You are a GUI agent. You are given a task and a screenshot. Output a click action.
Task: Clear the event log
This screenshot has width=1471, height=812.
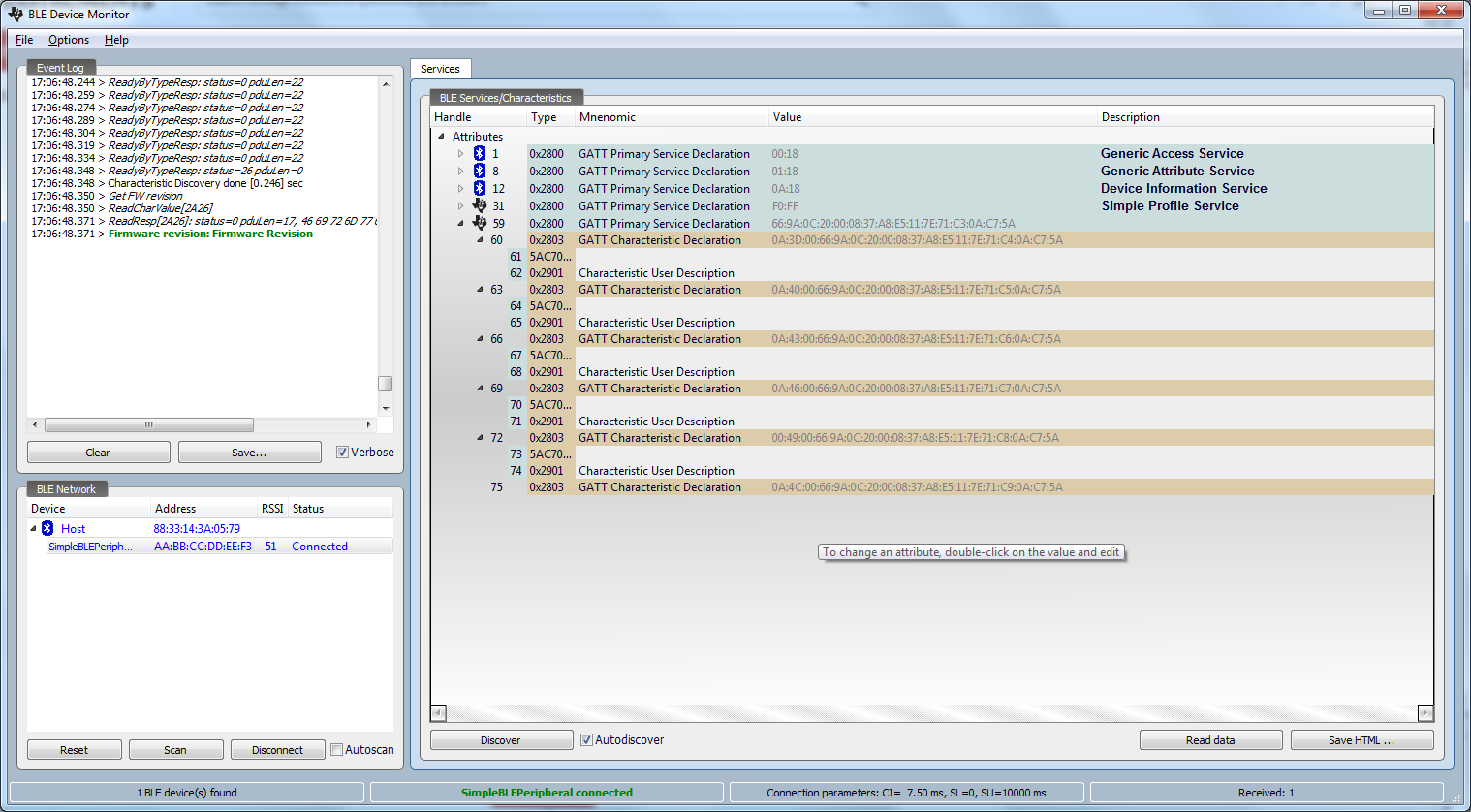98,453
